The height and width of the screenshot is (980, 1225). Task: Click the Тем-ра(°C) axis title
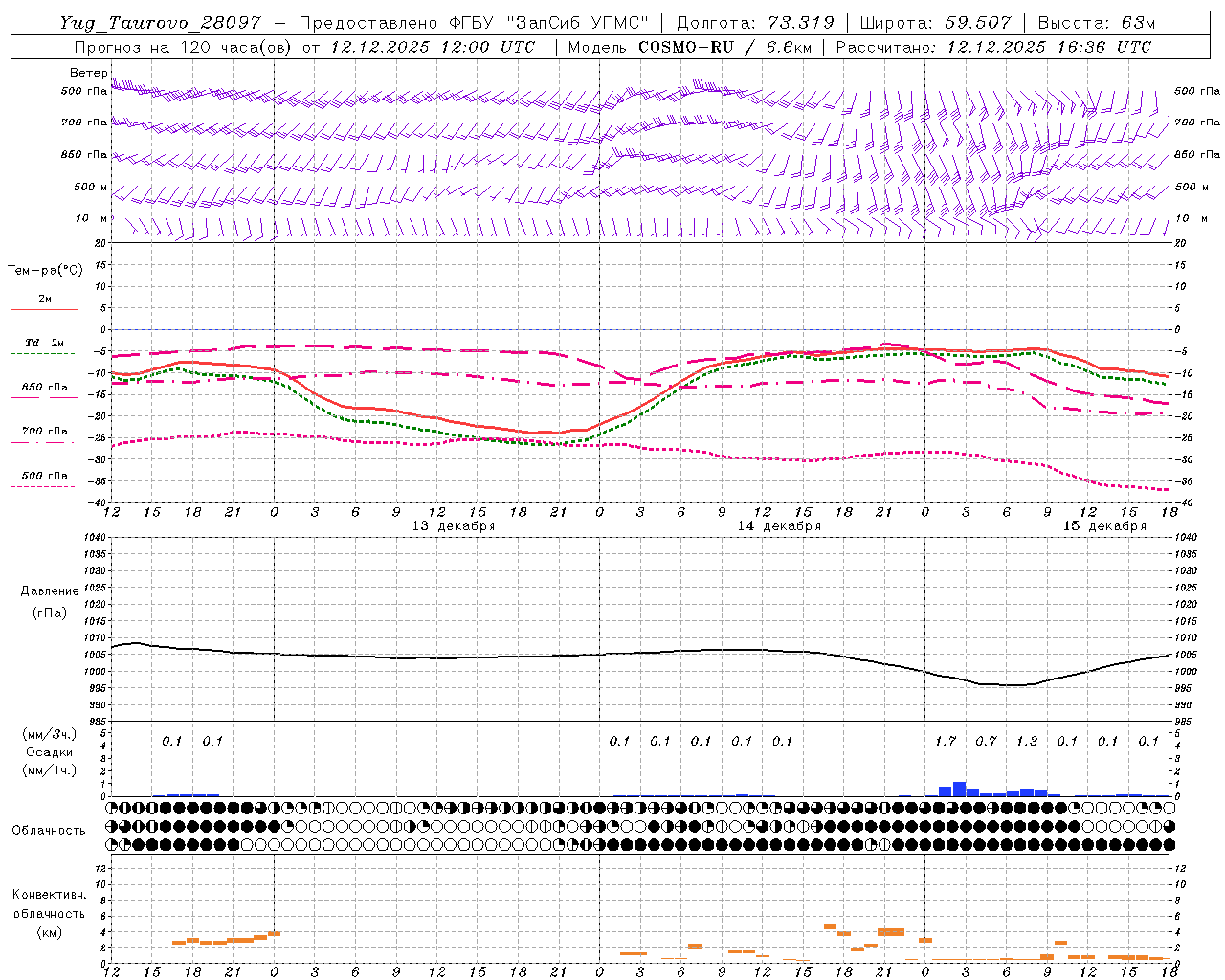tap(45, 271)
